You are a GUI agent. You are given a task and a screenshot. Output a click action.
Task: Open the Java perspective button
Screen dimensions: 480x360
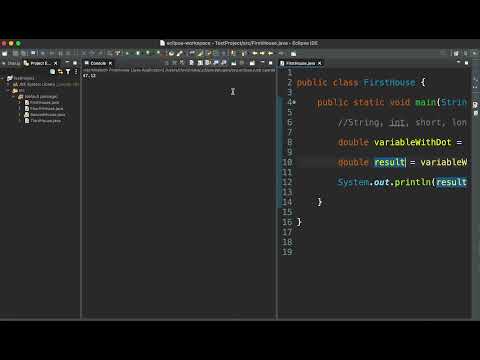pos(466,53)
